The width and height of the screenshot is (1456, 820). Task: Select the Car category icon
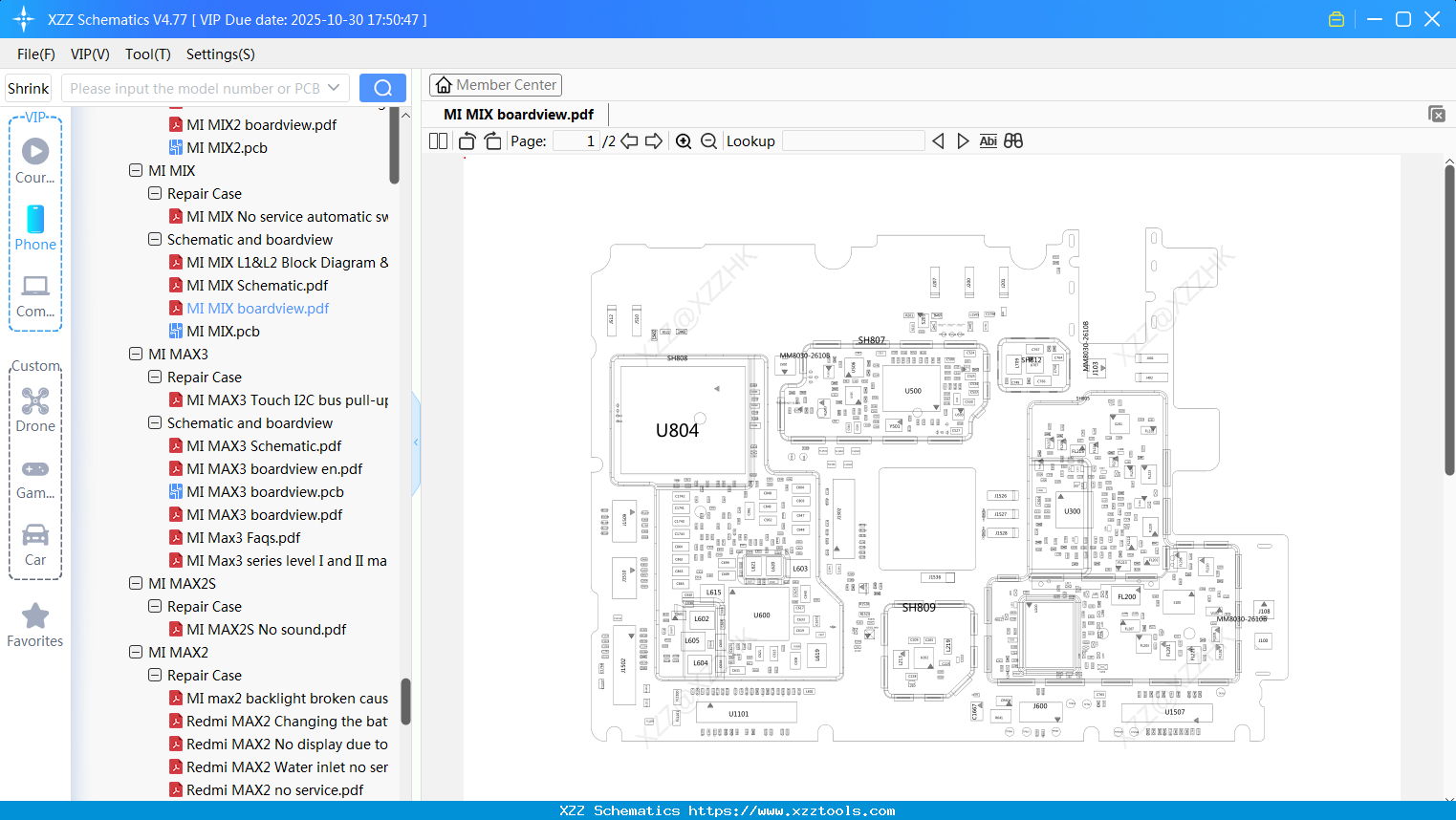(x=35, y=534)
